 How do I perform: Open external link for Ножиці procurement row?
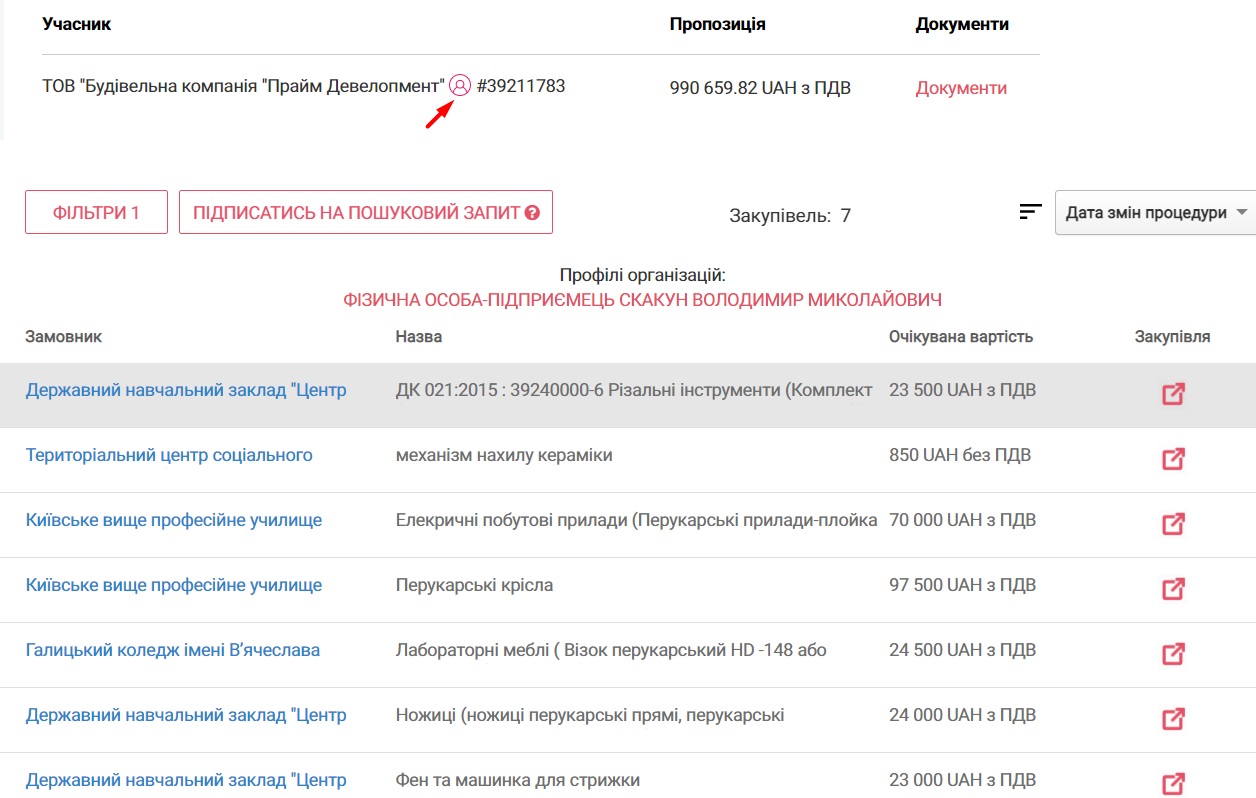coord(1173,719)
